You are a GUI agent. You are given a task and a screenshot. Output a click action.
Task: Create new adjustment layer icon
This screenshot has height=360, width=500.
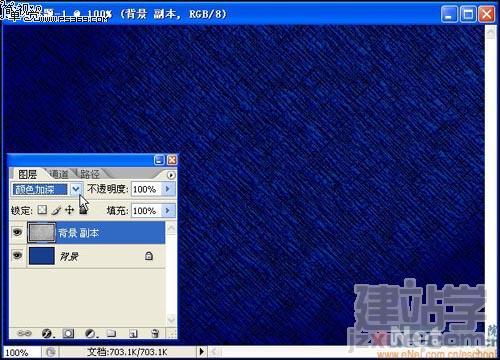point(90,333)
